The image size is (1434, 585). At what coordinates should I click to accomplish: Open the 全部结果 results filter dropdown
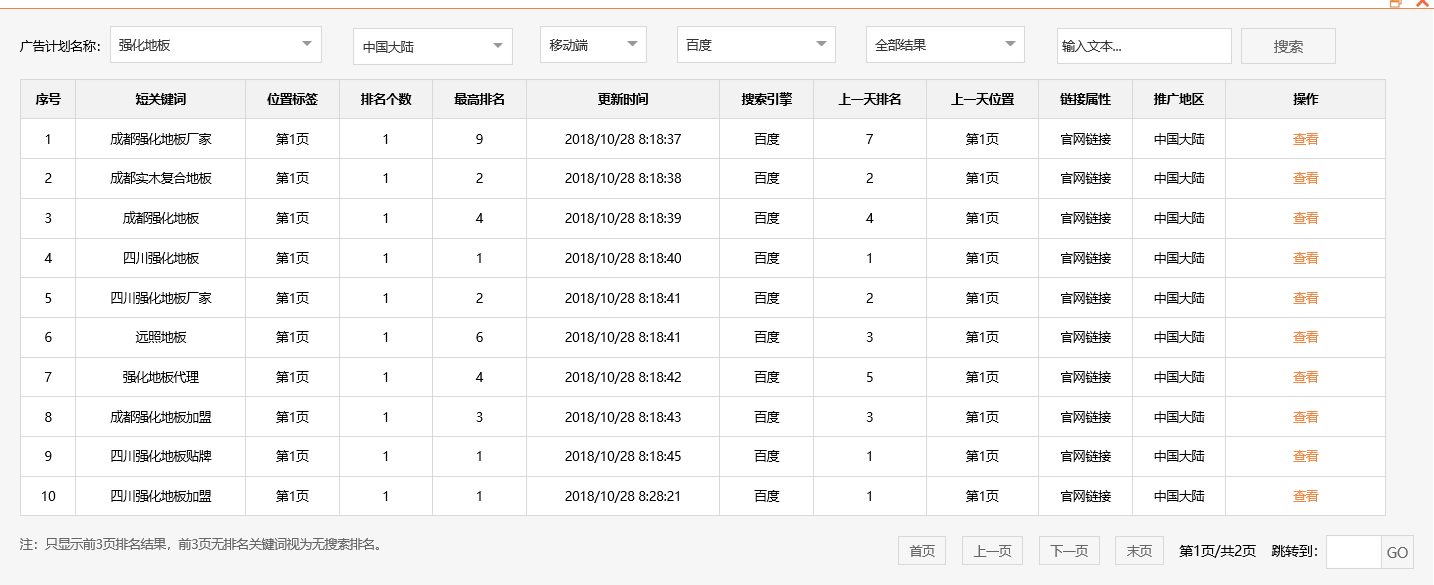(944, 45)
